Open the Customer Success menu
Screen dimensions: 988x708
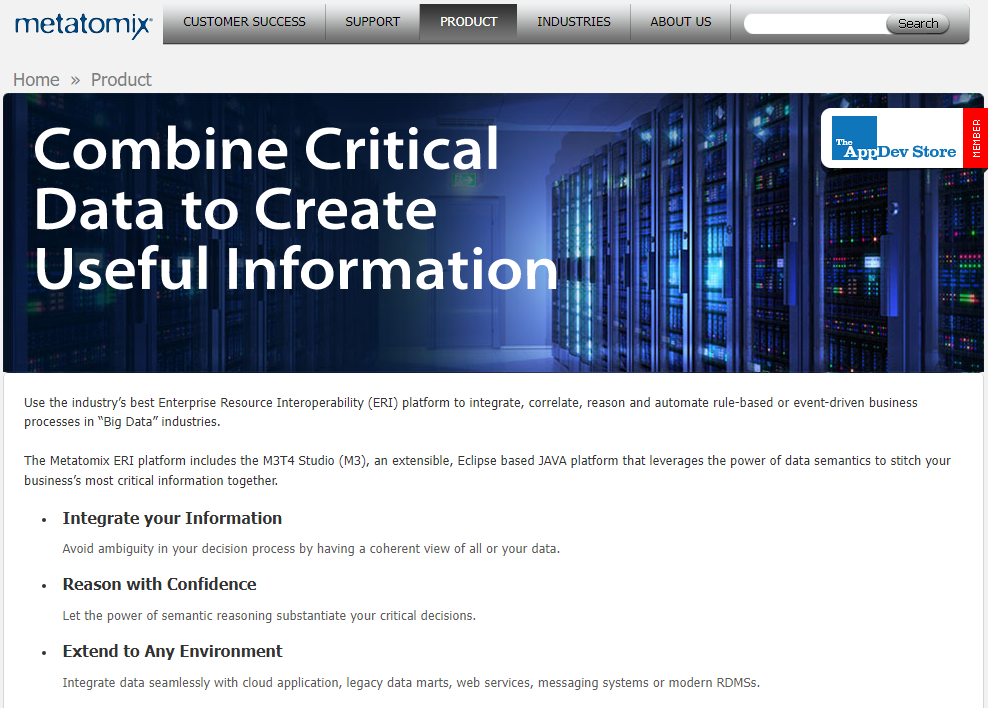pos(244,22)
